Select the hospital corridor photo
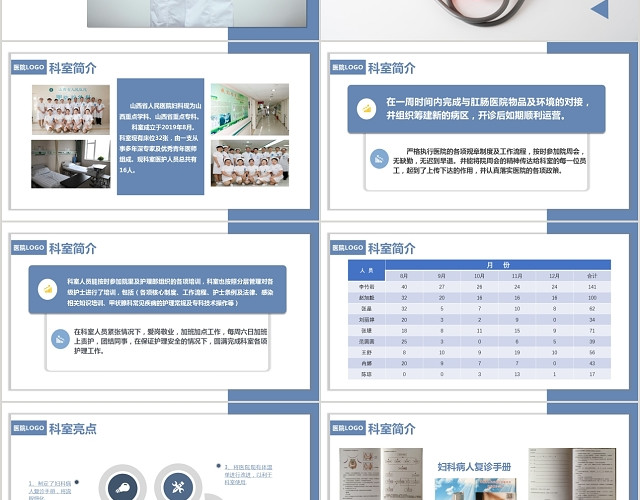Viewport: 640px width, 500px height. click(250, 109)
